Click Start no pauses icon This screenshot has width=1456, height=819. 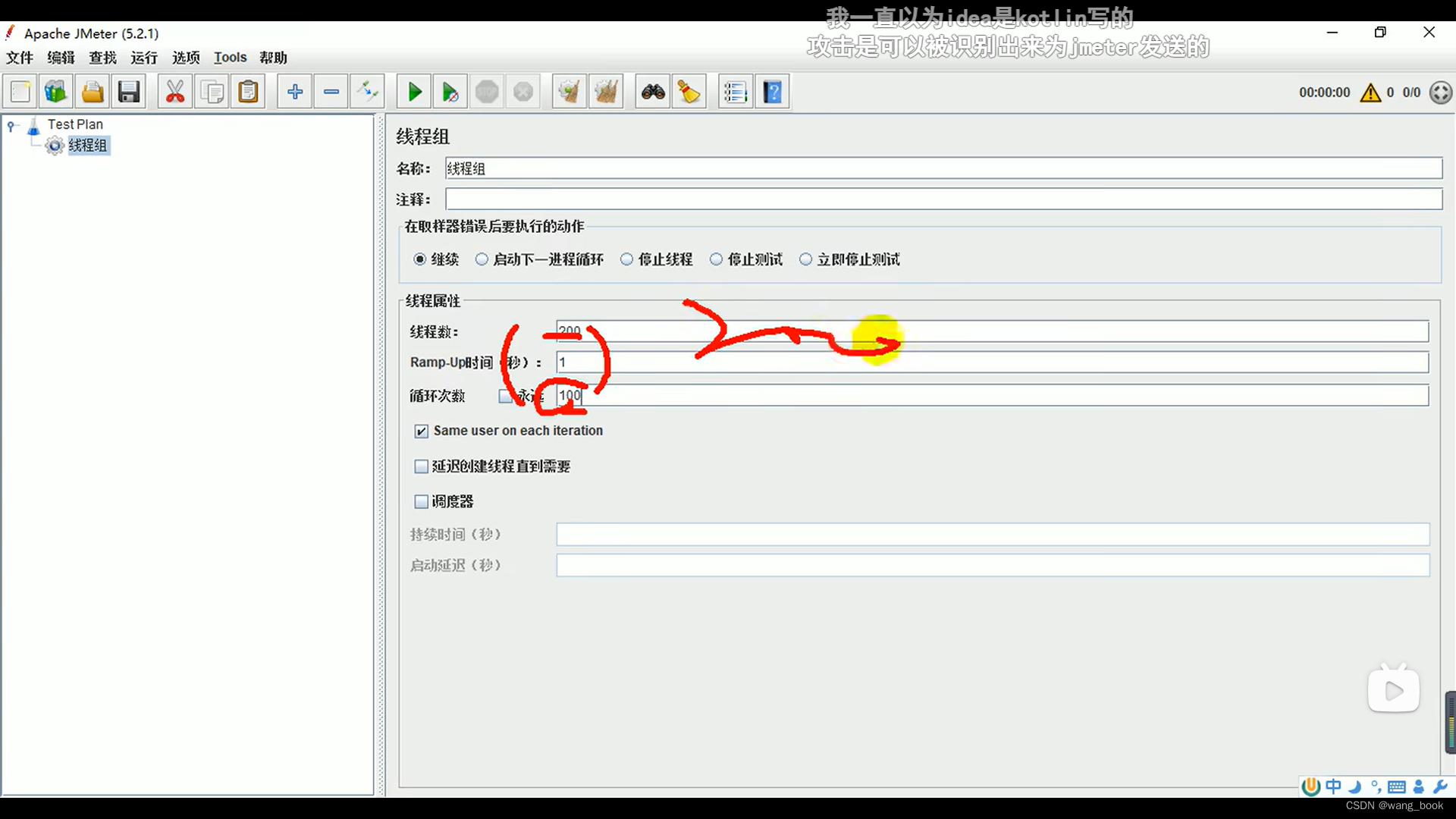[x=450, y=93]
